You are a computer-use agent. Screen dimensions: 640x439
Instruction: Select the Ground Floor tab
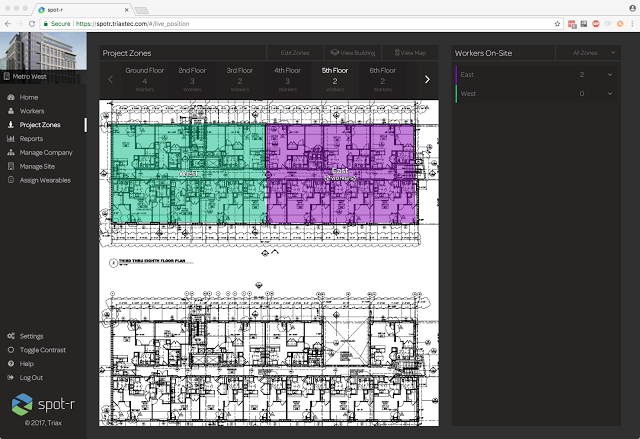point(144,79)
